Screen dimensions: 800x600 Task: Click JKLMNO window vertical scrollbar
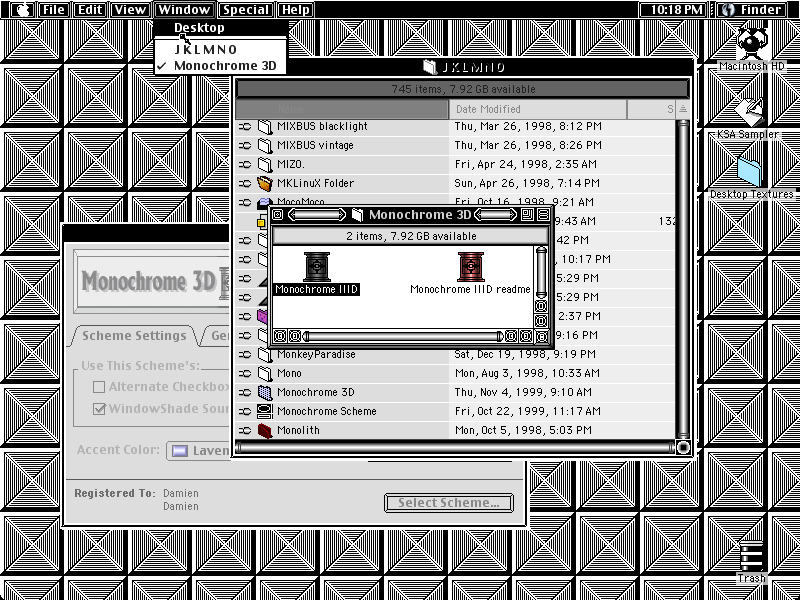pyautogui.click(x=683, y=280)
